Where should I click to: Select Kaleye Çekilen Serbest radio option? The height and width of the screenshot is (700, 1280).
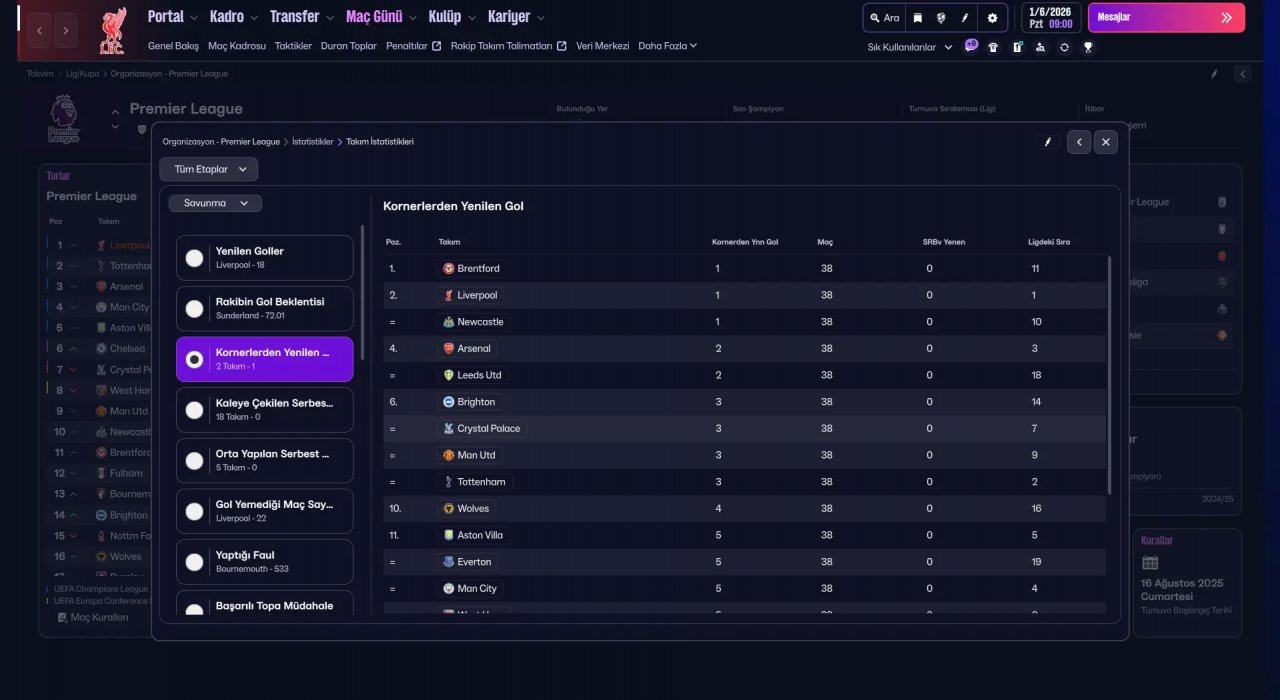coord(195,410)
